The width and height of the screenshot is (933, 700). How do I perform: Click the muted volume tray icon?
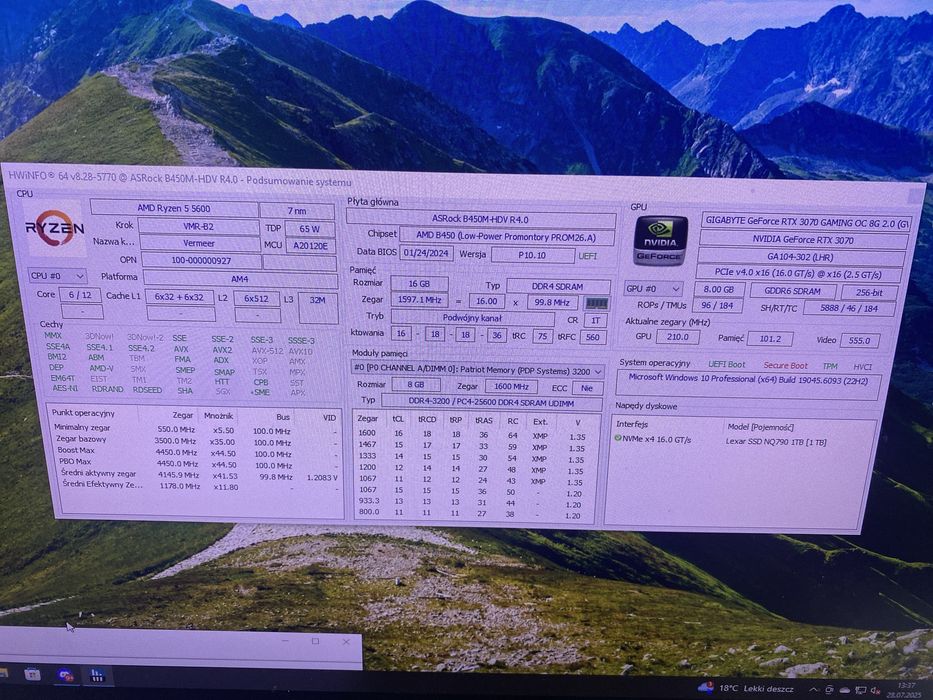point(875,690)
